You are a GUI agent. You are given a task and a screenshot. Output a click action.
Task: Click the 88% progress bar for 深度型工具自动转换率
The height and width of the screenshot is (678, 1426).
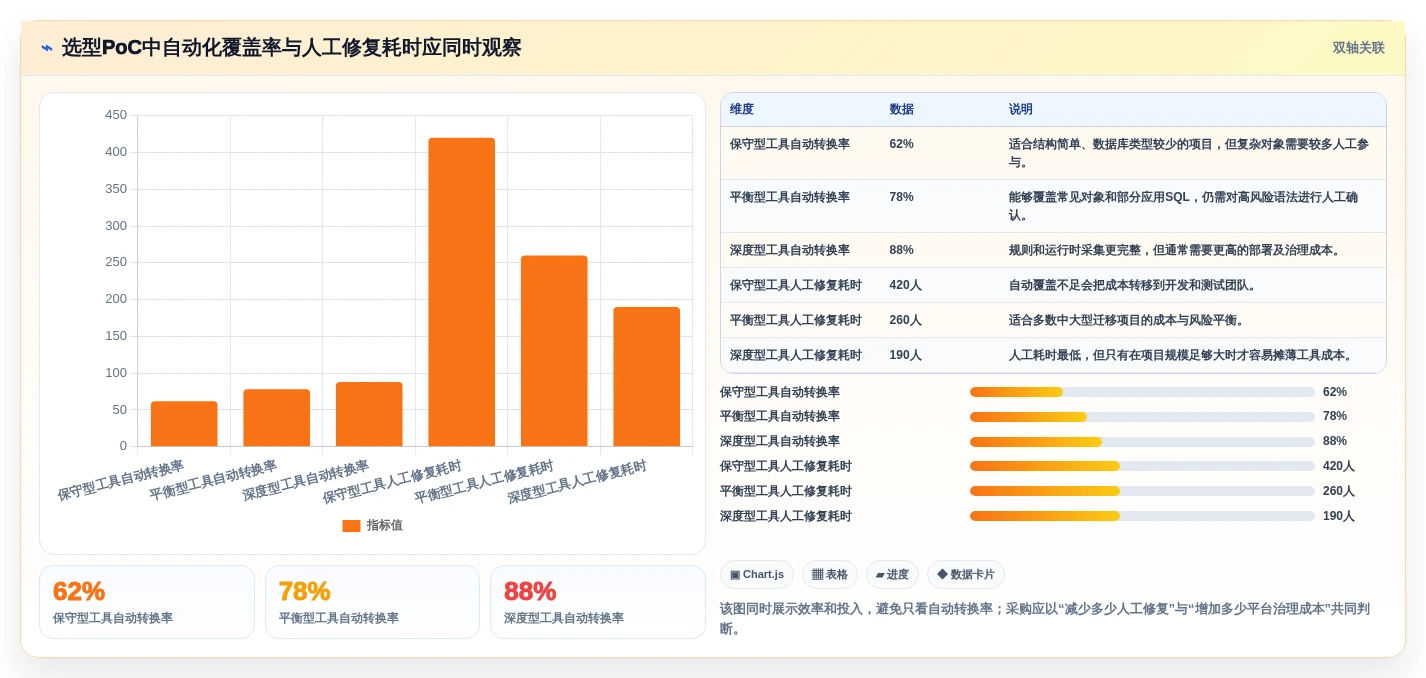pyautogui.click(x=1142, y=441)
